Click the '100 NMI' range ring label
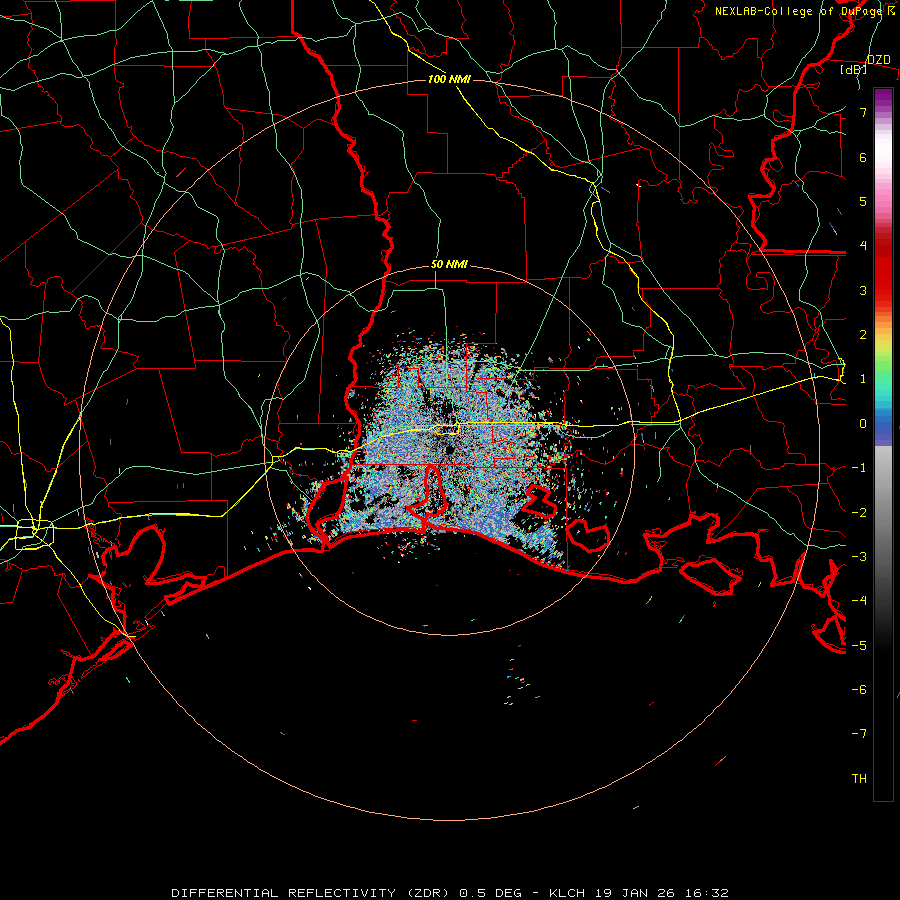Viewport: 900px width, 900px height. [449, 79]
